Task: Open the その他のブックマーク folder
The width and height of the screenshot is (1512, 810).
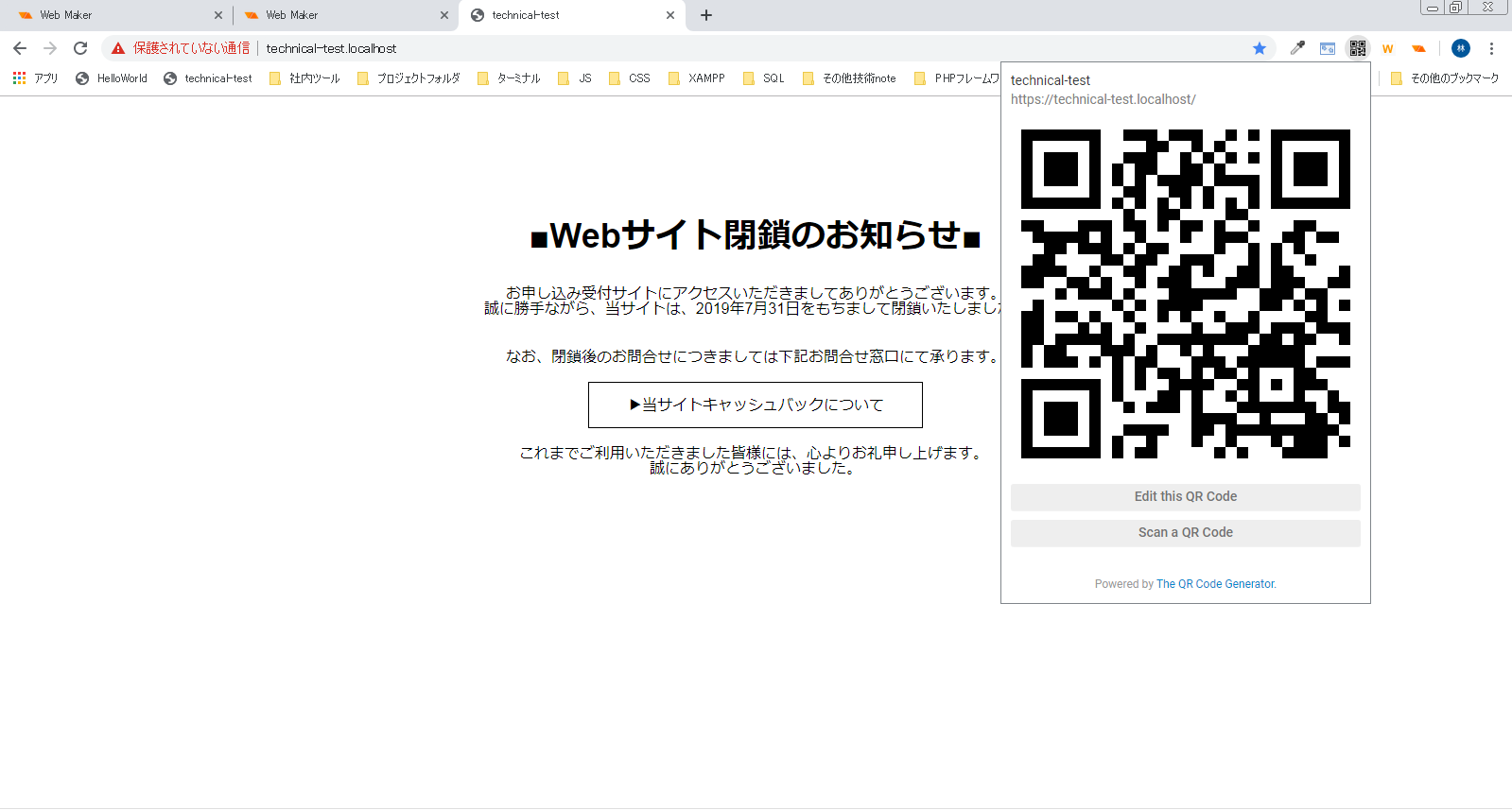Action: pyautogui.click(x=1445, y=78)
